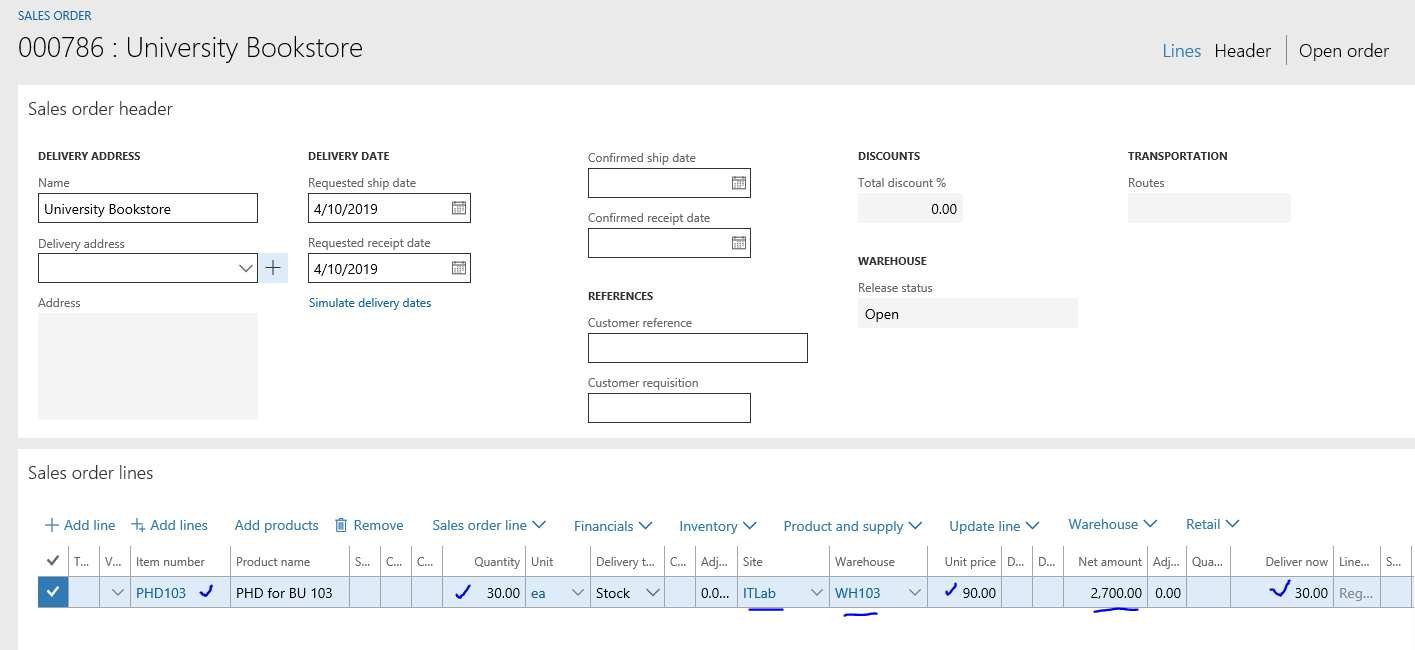The width and height of the screenshot is (1415, 650).
Task: Expand the variant dropdown before PHD103
Action: (x=119, y=593)
